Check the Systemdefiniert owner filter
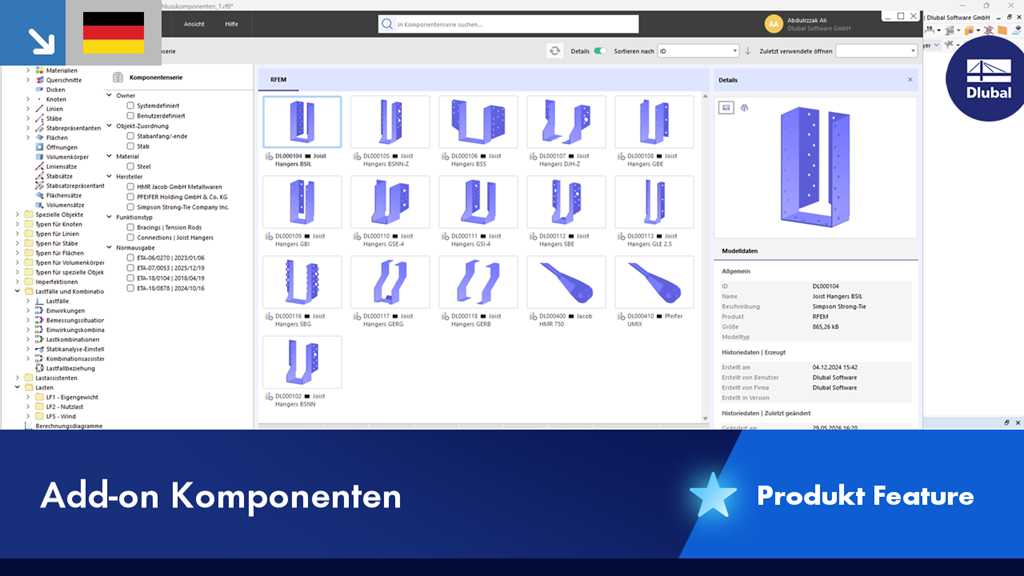This screenshot has height=576, width=1024. click(x=131, y=105)
